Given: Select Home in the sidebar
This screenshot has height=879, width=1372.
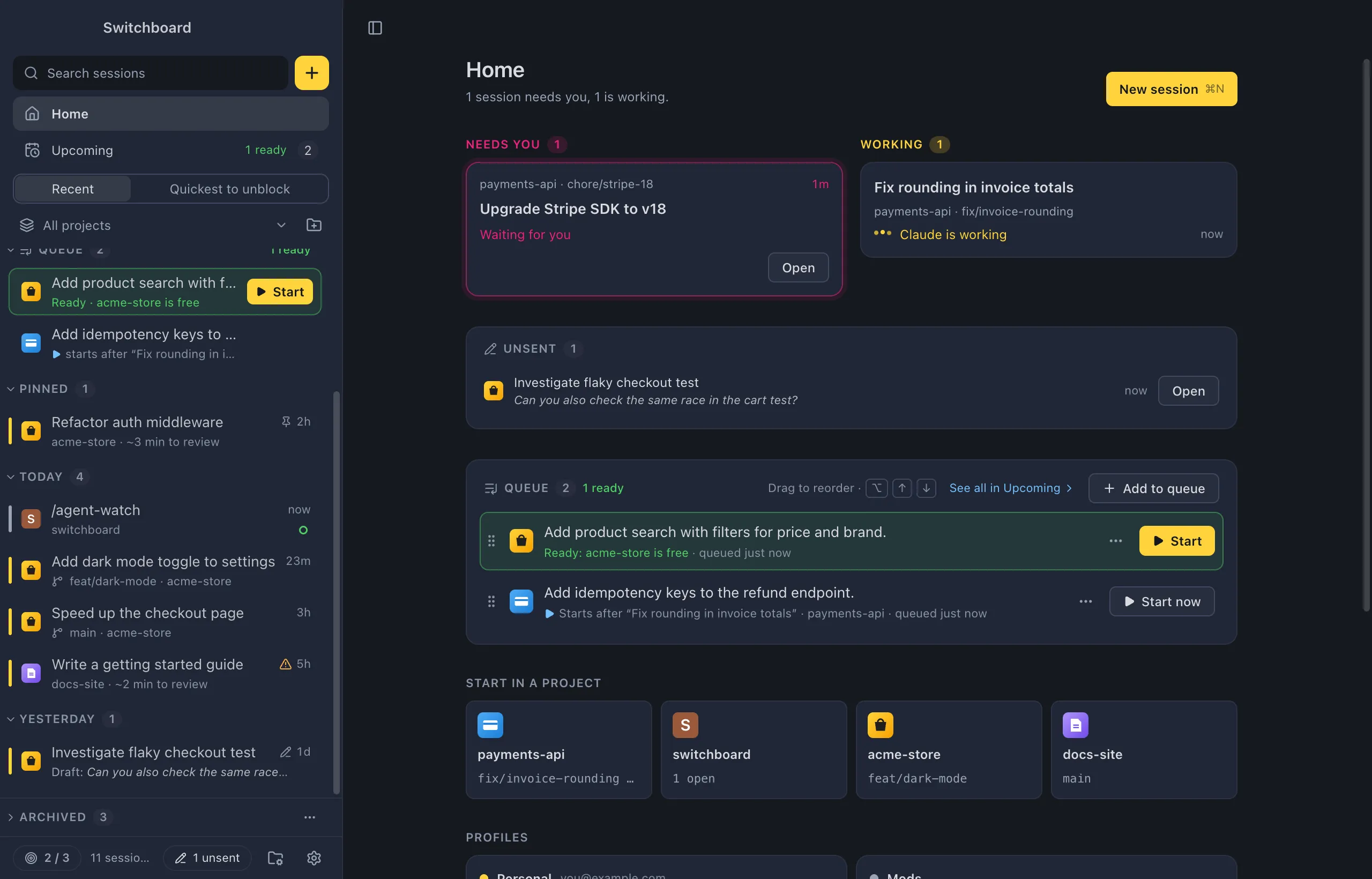Looking at the screenshot, I should point(170,114).
